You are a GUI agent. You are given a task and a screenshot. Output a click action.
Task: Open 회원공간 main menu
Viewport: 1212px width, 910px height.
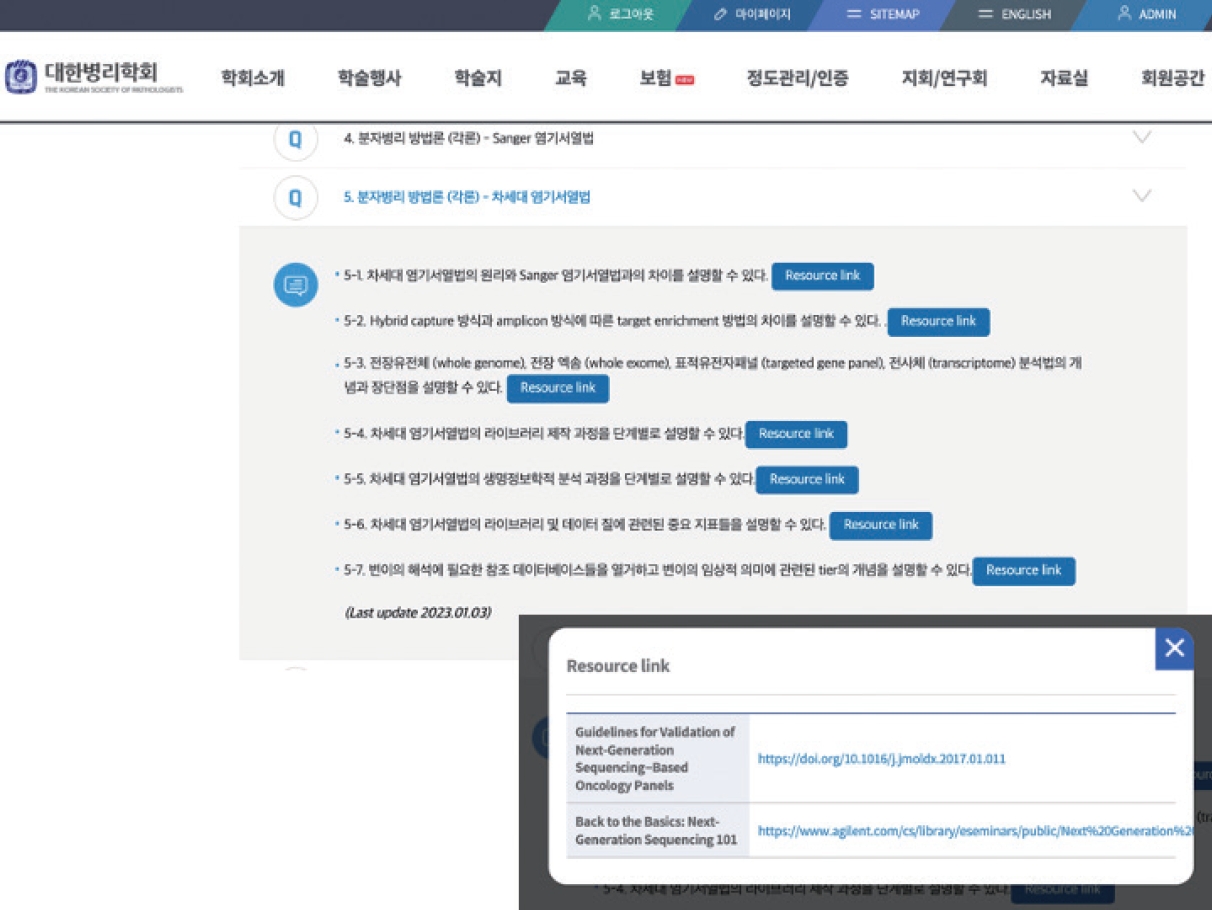pyautogui.click(x=1173, y=78)
